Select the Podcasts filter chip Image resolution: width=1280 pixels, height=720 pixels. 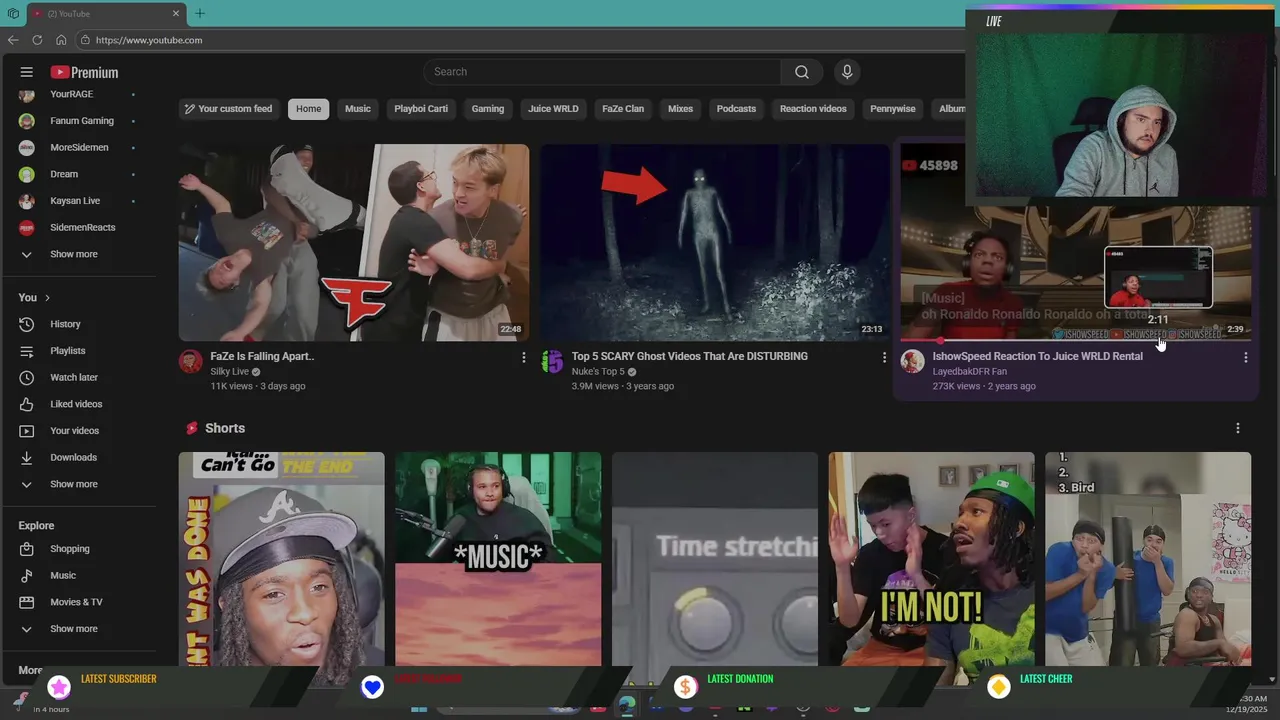pos(736,109)
